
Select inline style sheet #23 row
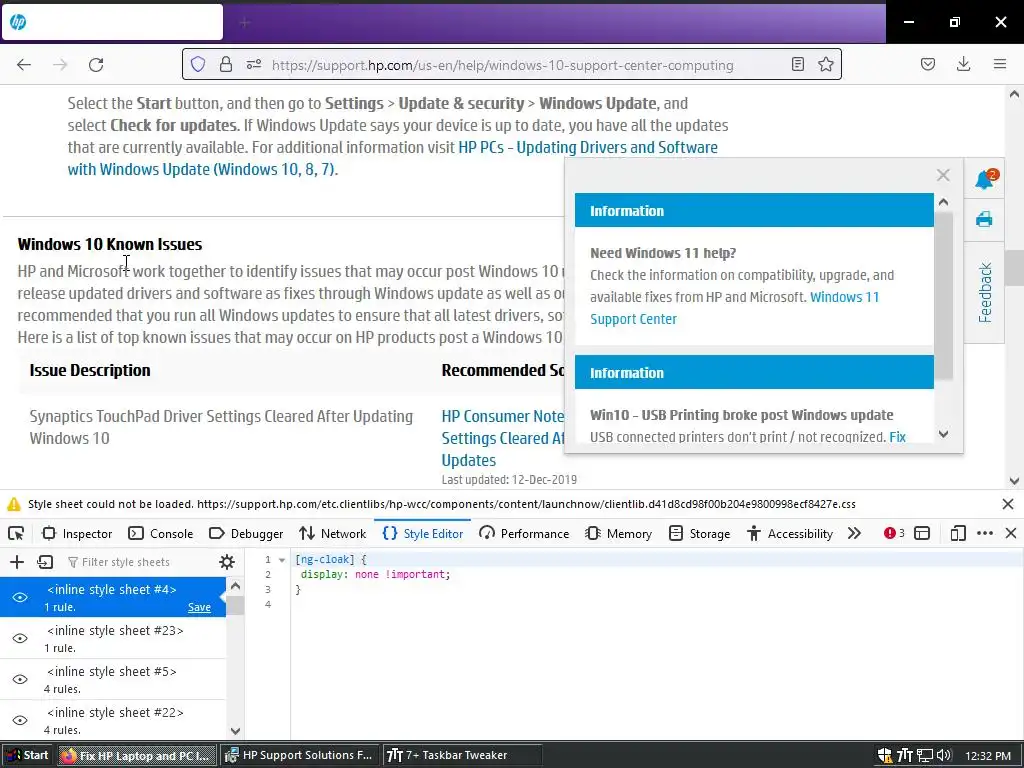pyautogui.click(x=113, y=639)
